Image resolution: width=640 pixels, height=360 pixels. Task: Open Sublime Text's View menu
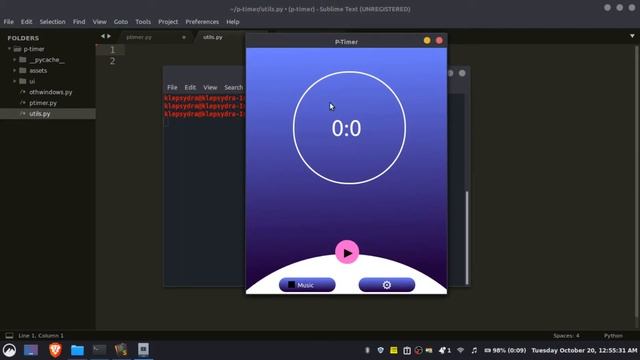(99, 22)
